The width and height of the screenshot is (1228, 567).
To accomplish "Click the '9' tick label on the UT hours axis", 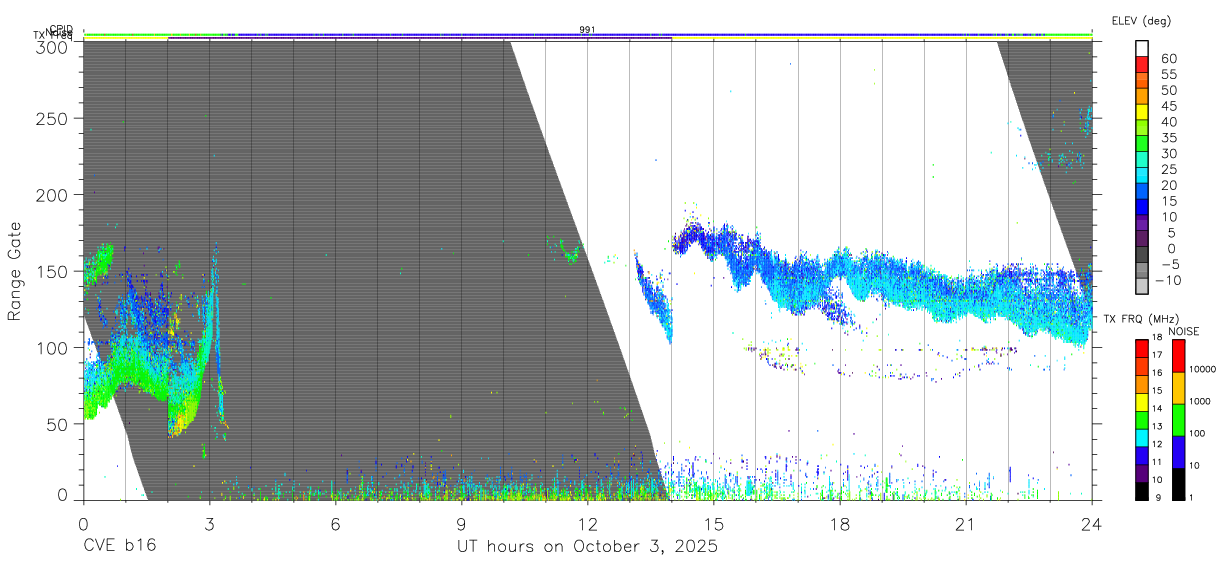I will (461, 523).
